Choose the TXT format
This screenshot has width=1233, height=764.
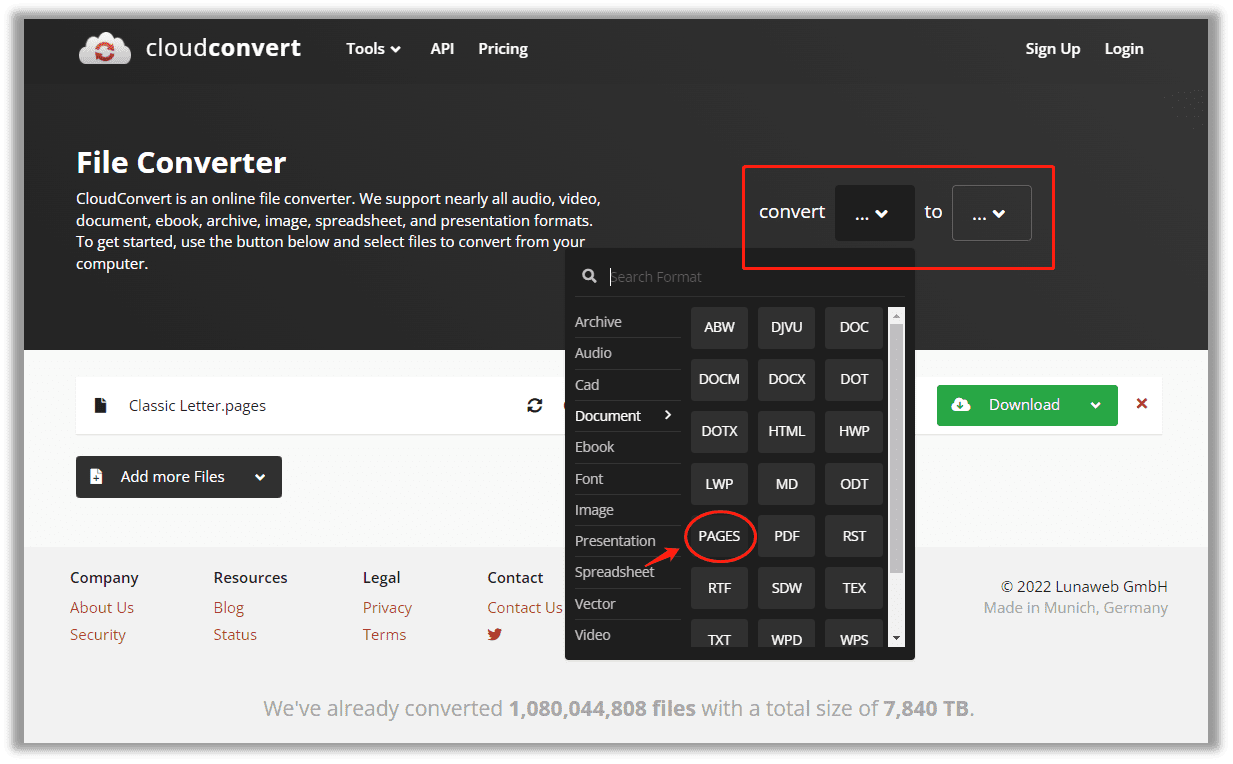point(719,634)
